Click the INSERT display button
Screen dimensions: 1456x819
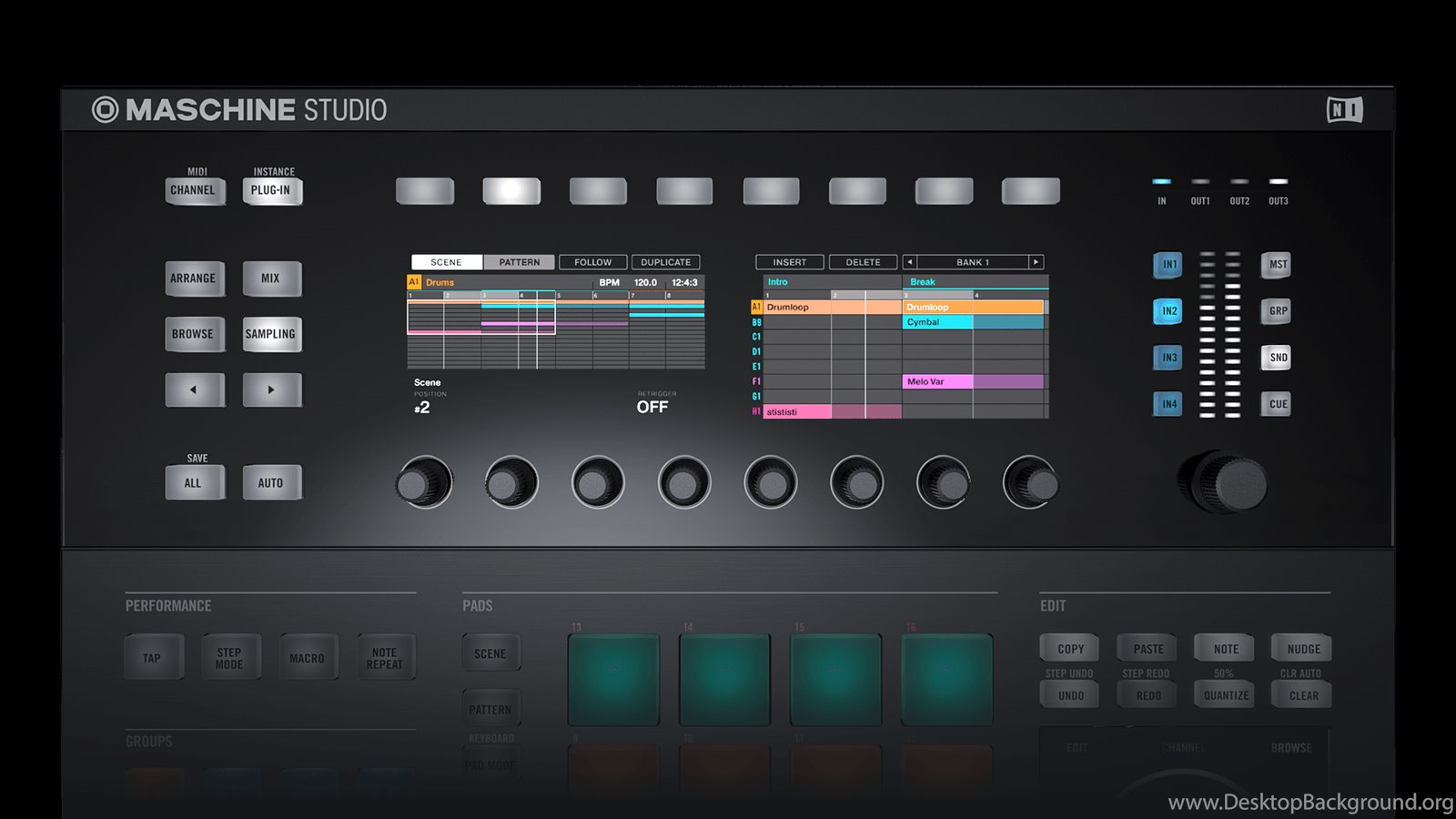(790, 262)
